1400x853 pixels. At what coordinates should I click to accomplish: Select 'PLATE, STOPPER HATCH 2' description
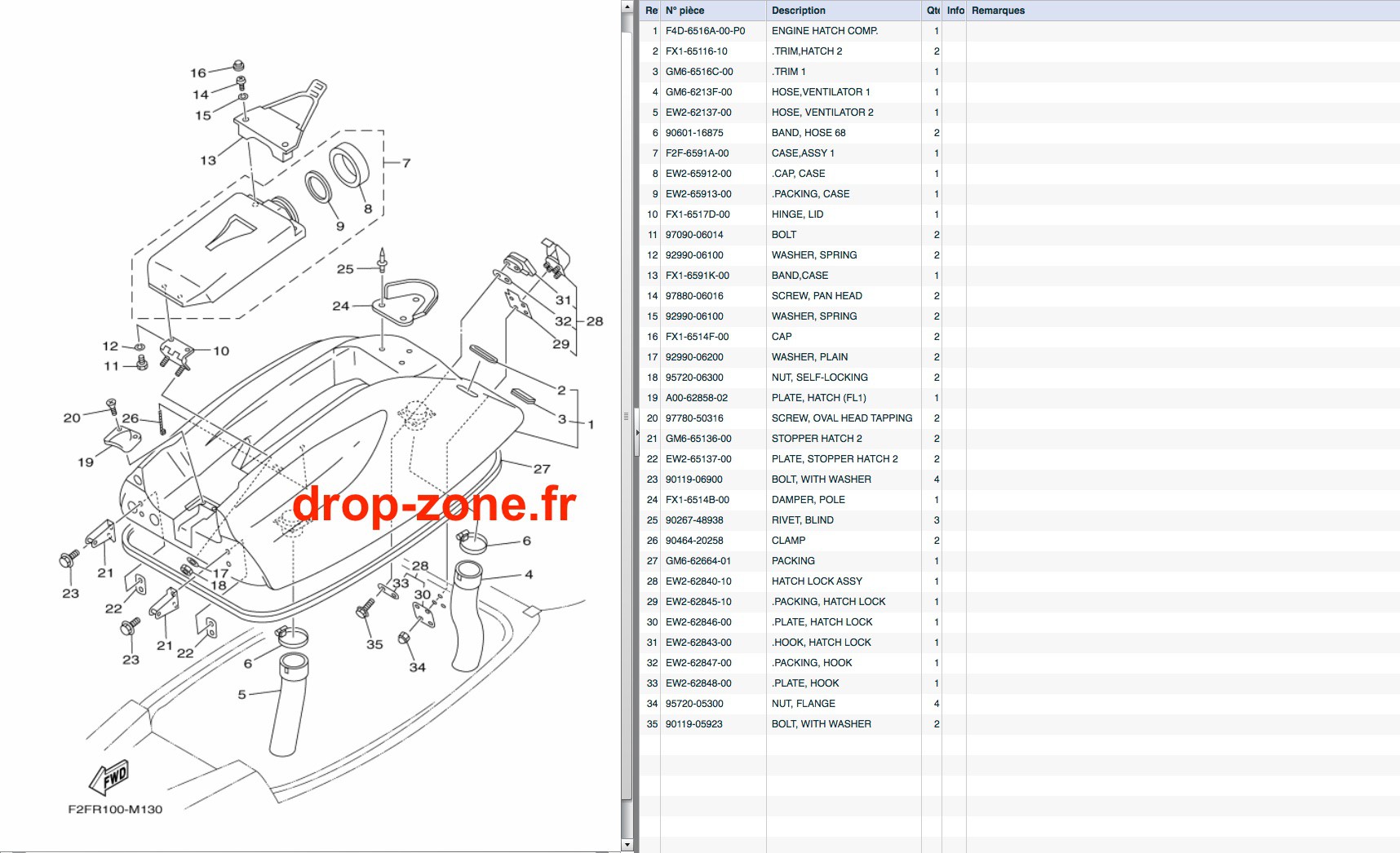click(835, 459)
